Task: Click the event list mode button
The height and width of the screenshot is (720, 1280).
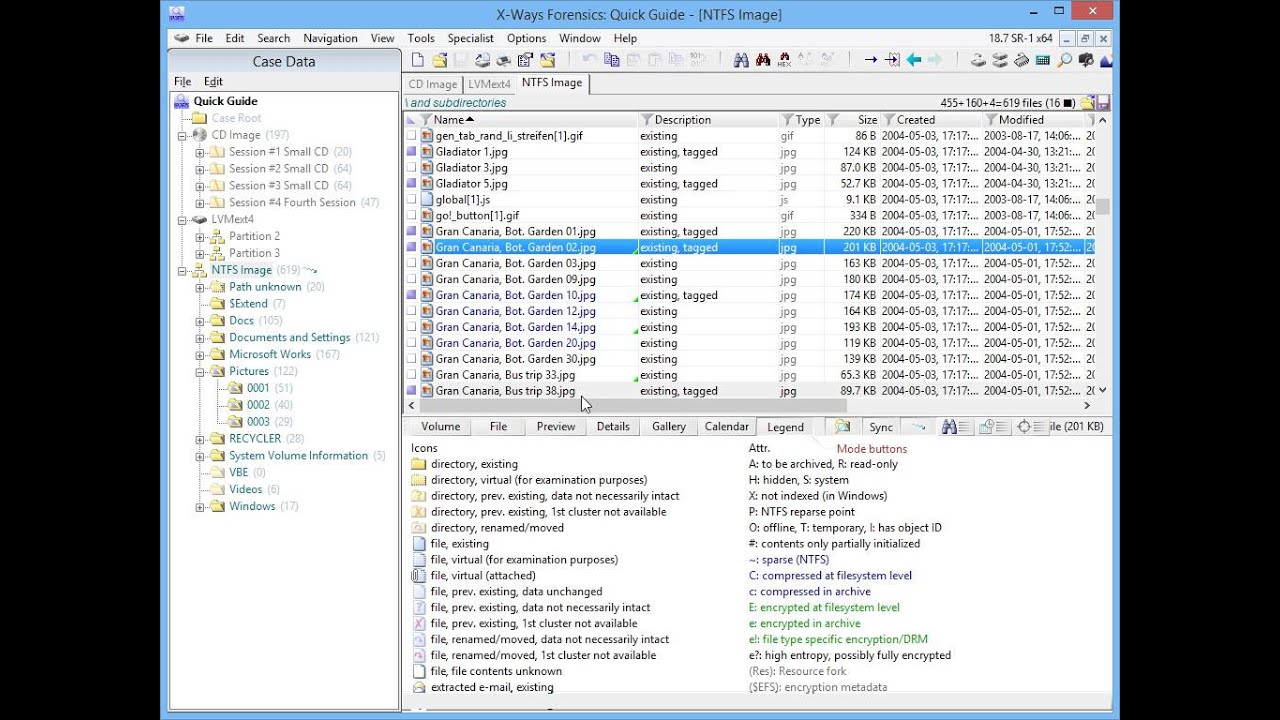Action: 993,426
